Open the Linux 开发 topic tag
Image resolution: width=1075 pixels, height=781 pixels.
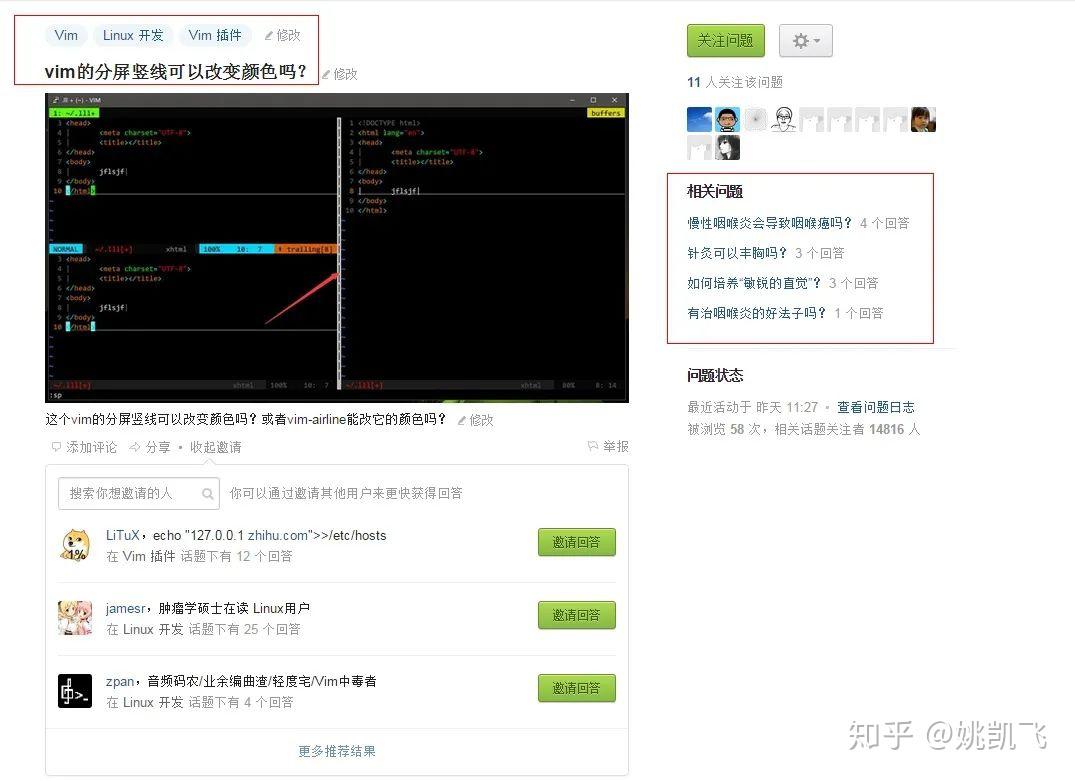(x=132, y=35)
